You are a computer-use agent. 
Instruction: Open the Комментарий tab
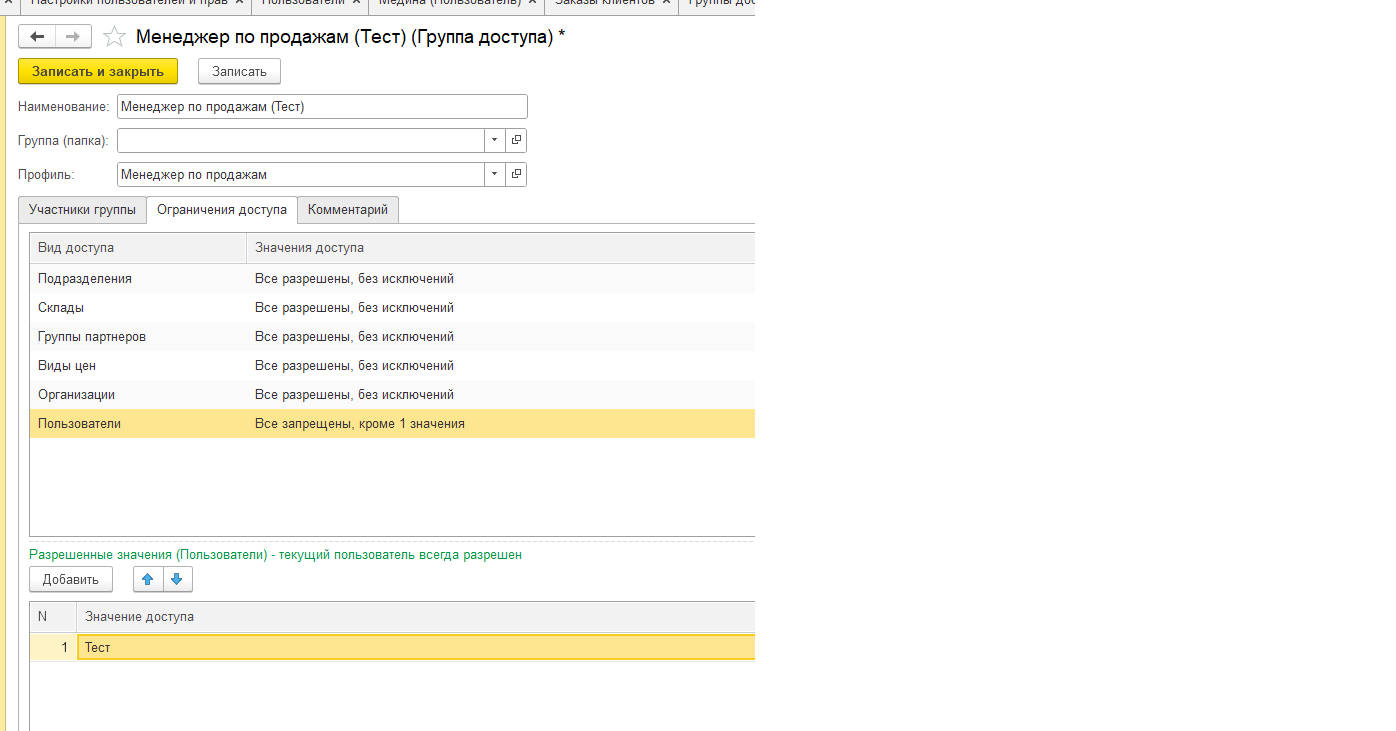(348, 210)
